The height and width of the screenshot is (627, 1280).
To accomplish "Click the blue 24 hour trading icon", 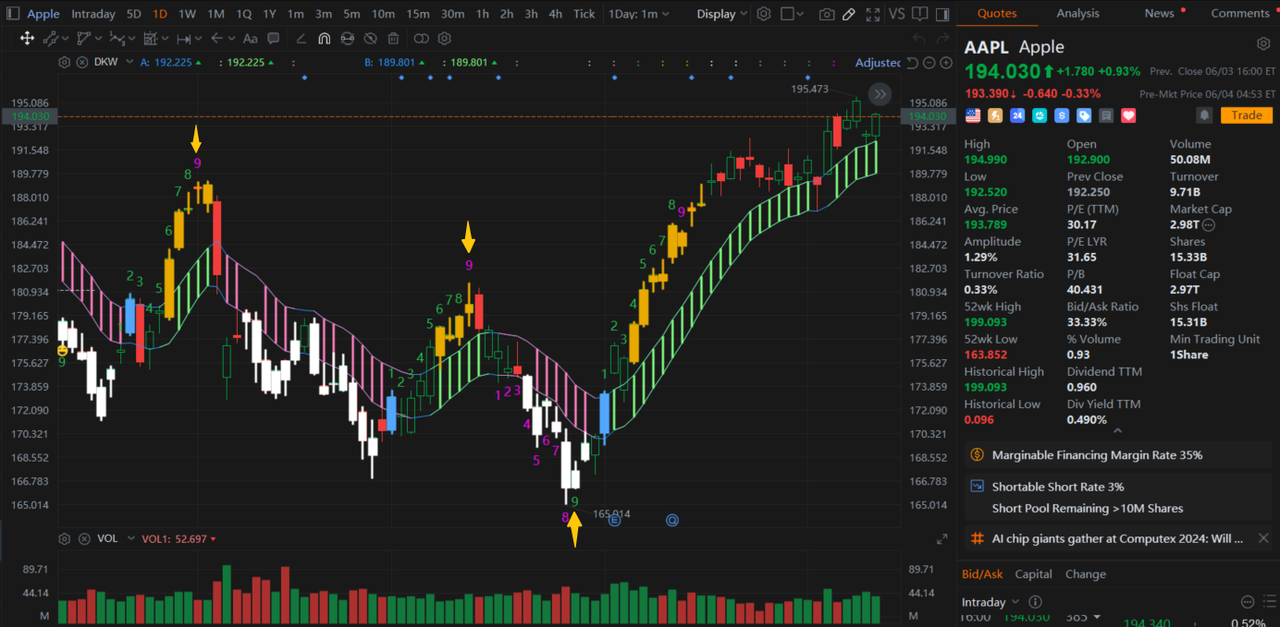I will (x=1017, y=116).
